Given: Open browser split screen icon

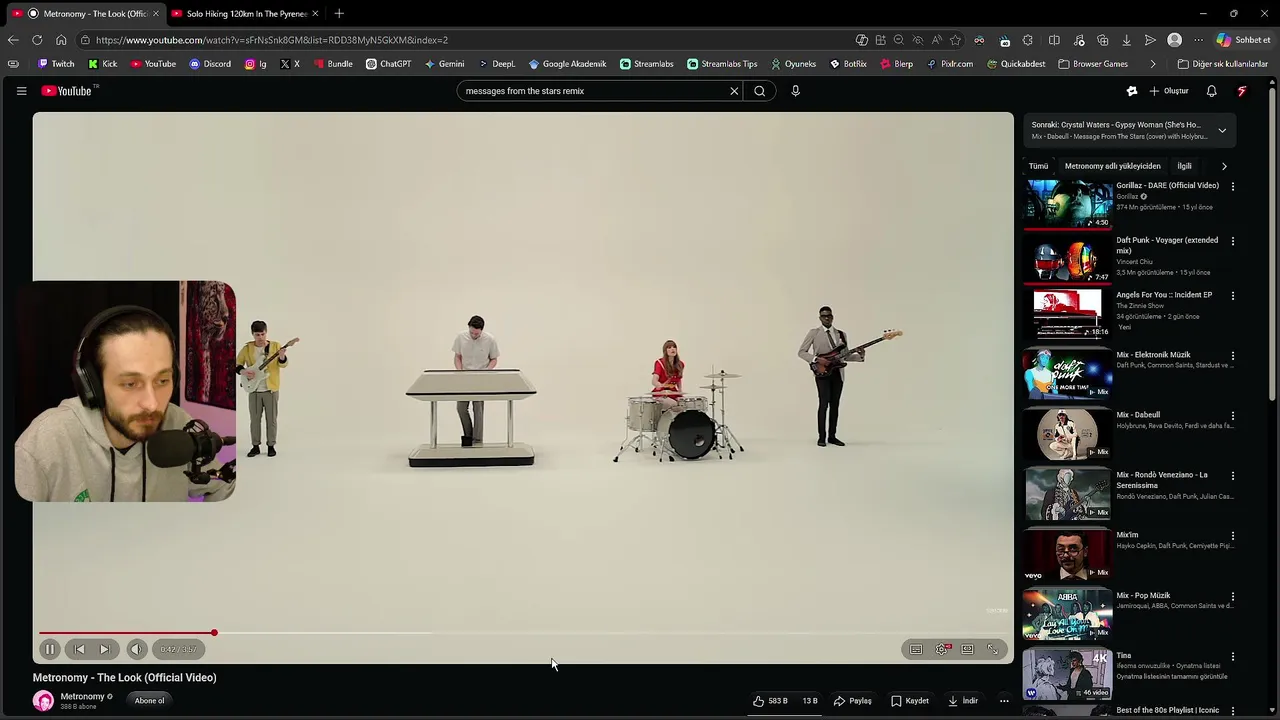Looking at the screenshot, I should [x=1054, y=40].
